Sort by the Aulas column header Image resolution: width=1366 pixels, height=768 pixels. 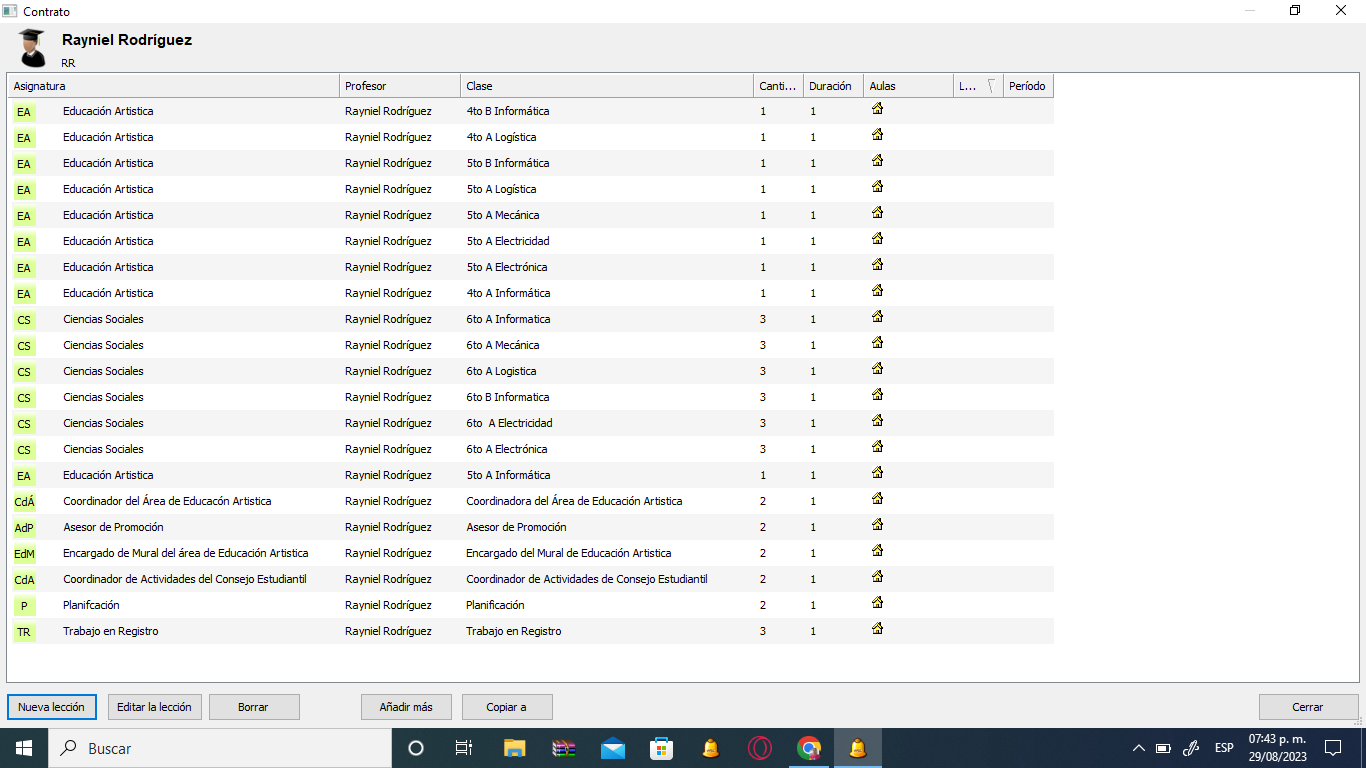(x=908, y=86)
